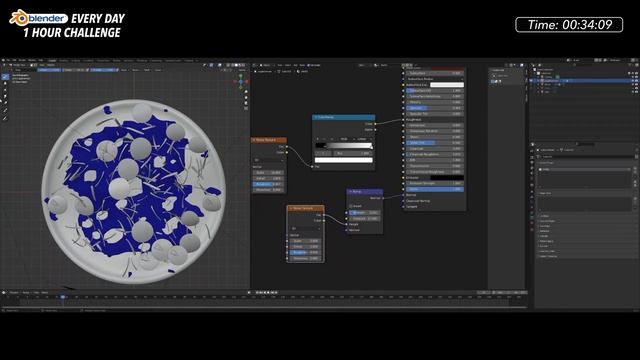
Task: Toggle render camera icon of Collection row
Action: [637, 73]
